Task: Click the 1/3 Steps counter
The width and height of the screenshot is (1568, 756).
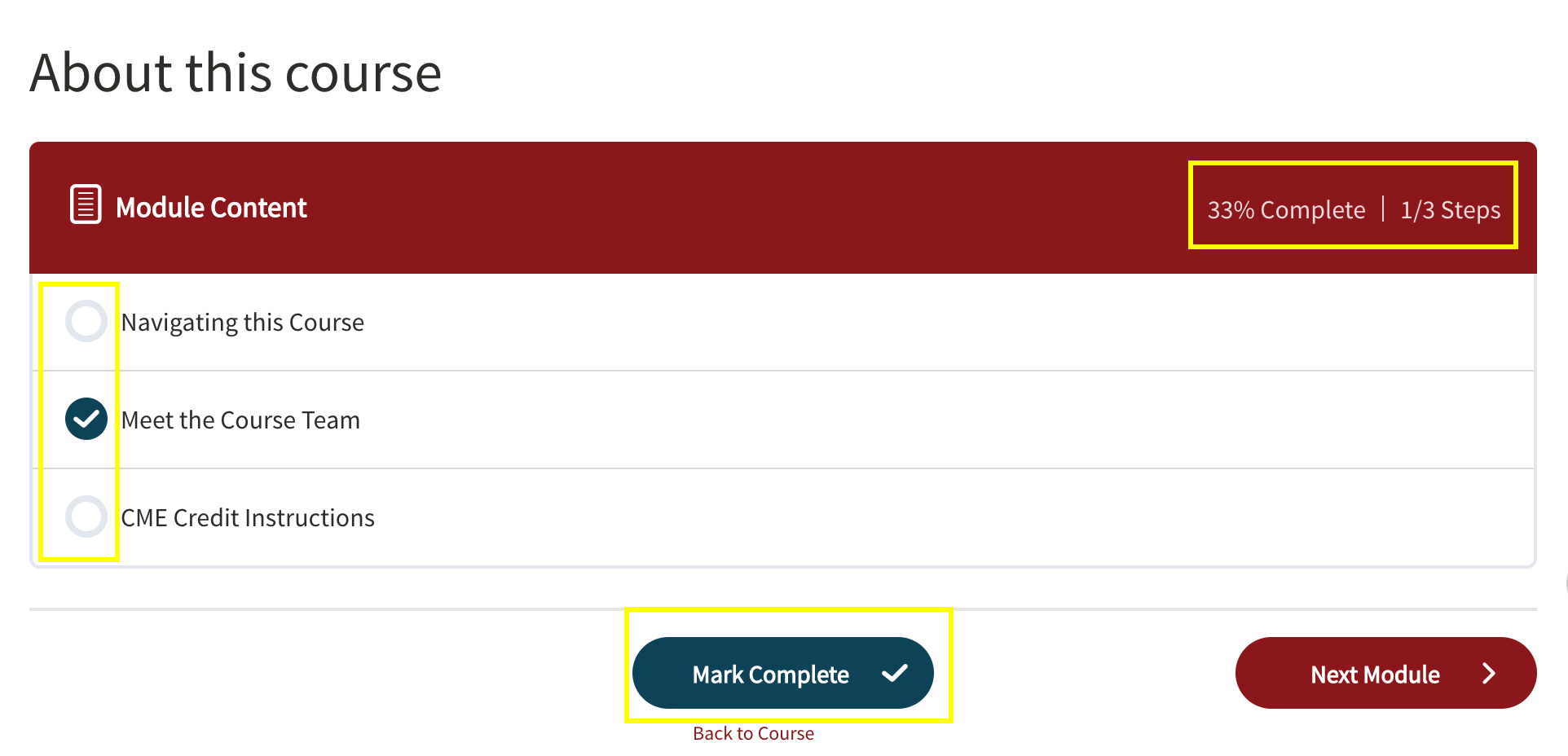Action: click(1450, 210)
